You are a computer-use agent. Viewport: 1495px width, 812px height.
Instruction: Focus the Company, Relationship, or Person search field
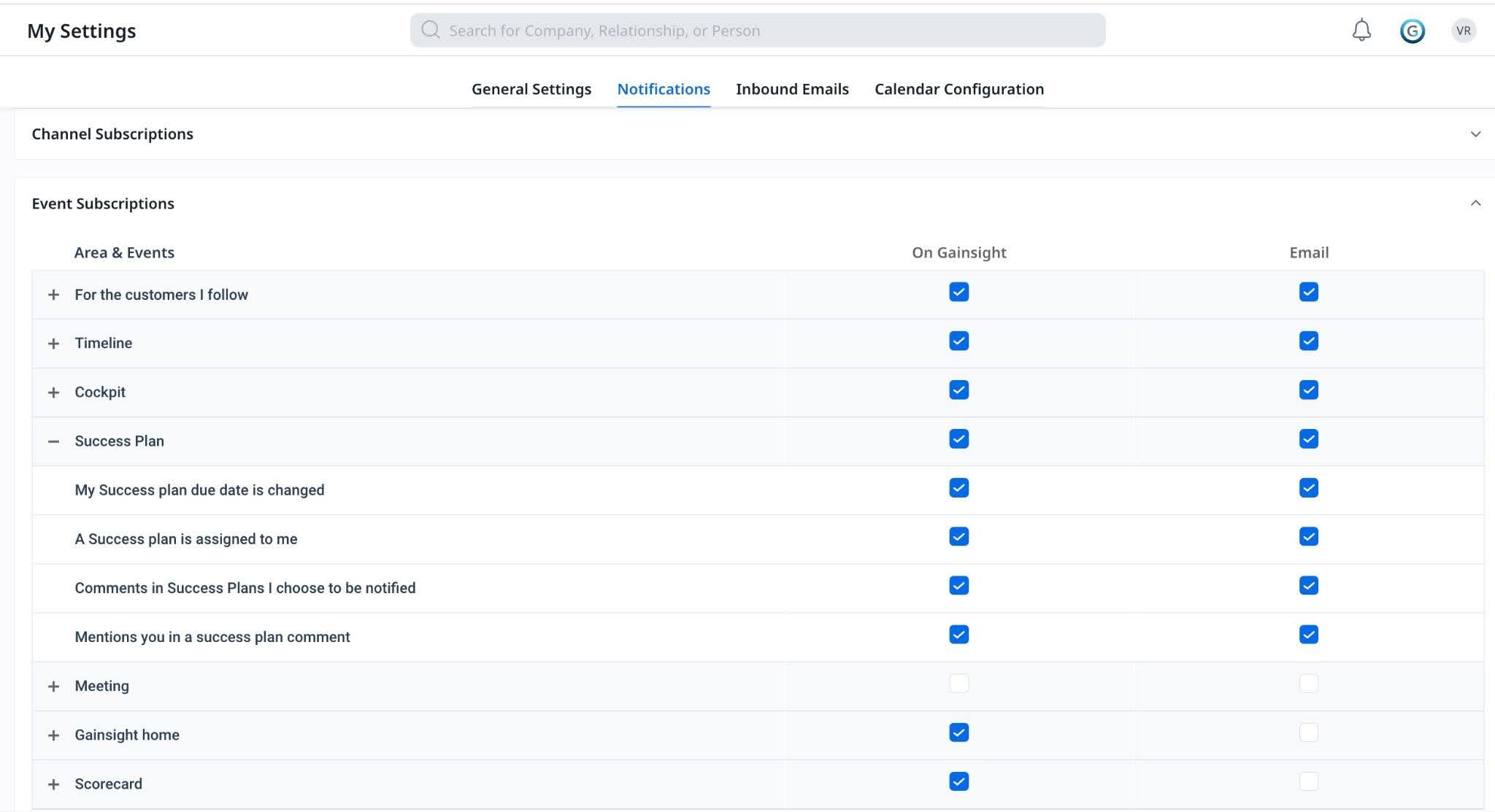(x=758, y=30)
